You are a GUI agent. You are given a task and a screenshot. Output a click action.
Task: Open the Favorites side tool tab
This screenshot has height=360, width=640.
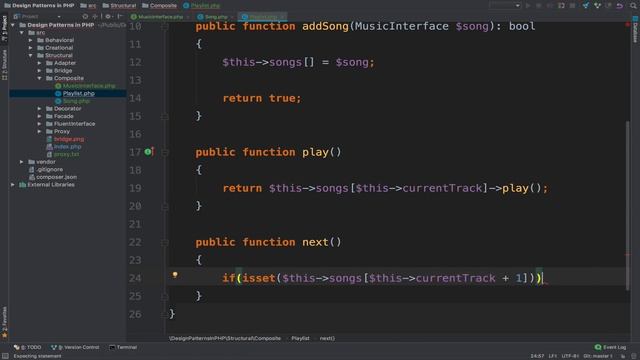[4, 322]
